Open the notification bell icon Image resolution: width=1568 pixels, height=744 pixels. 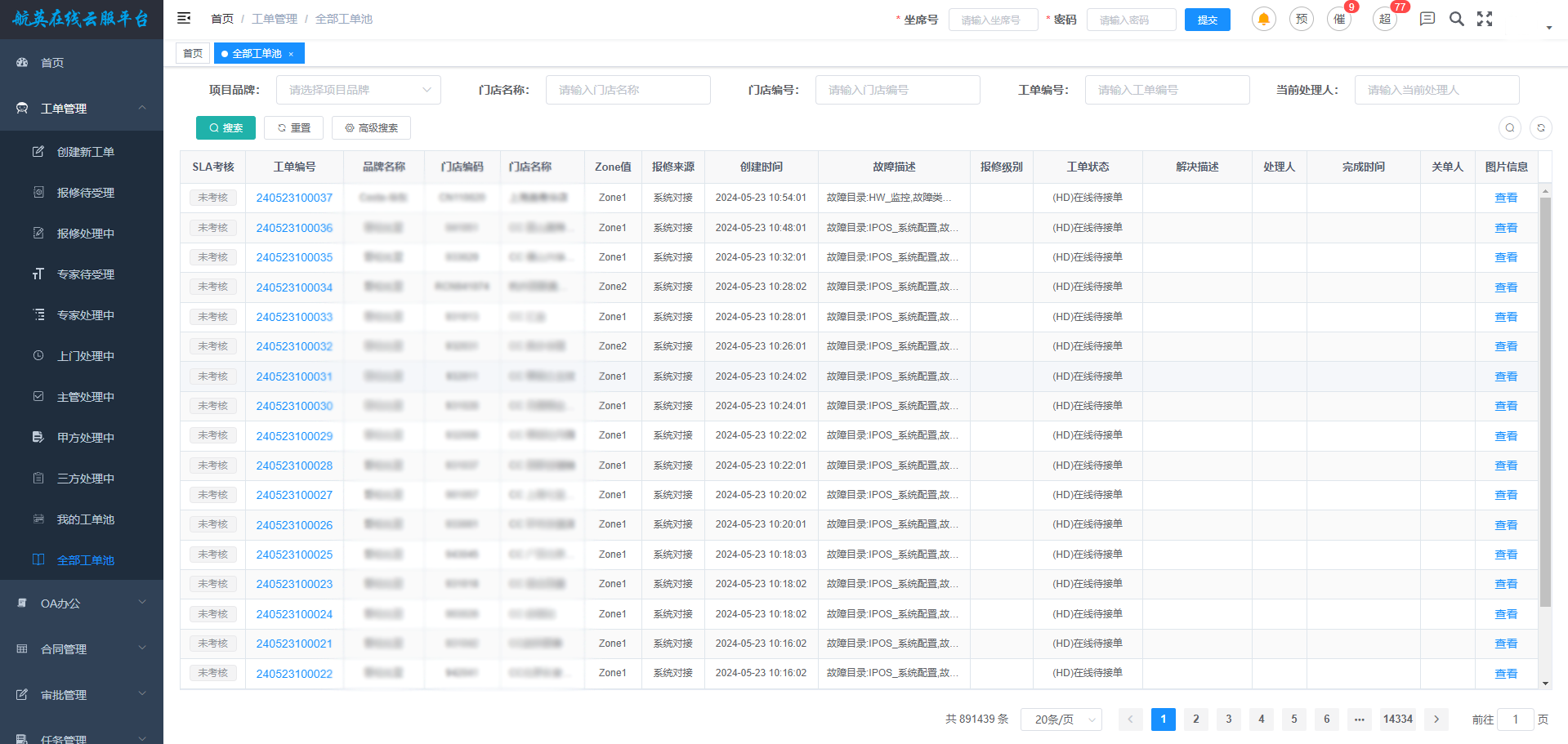1263,19
